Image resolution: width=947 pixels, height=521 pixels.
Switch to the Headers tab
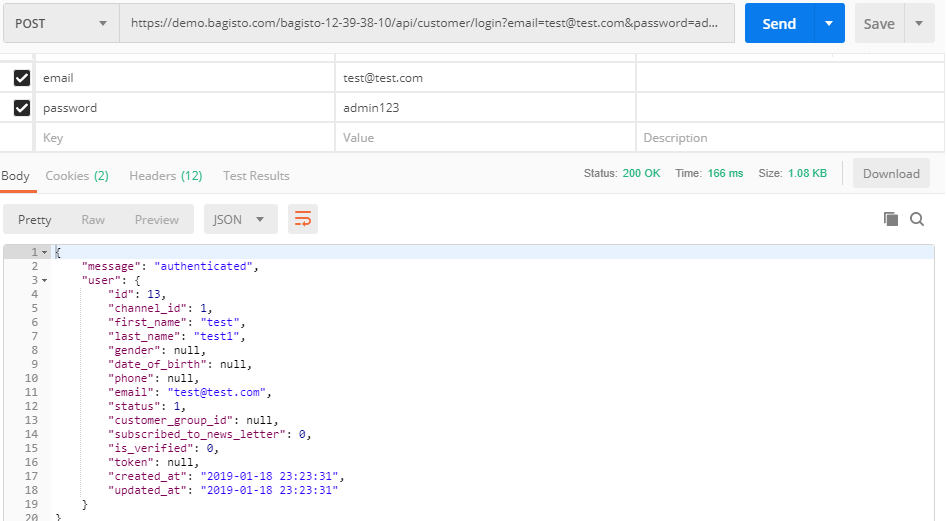click(165, 176)
